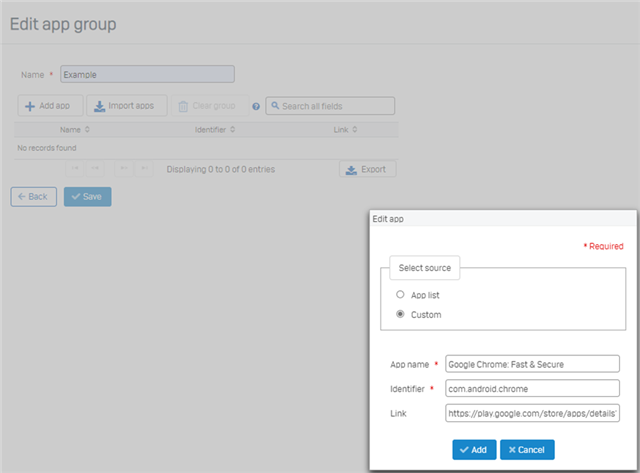Click the Import apps button
This screenshot has width=640, height=473.
(127, 106)
